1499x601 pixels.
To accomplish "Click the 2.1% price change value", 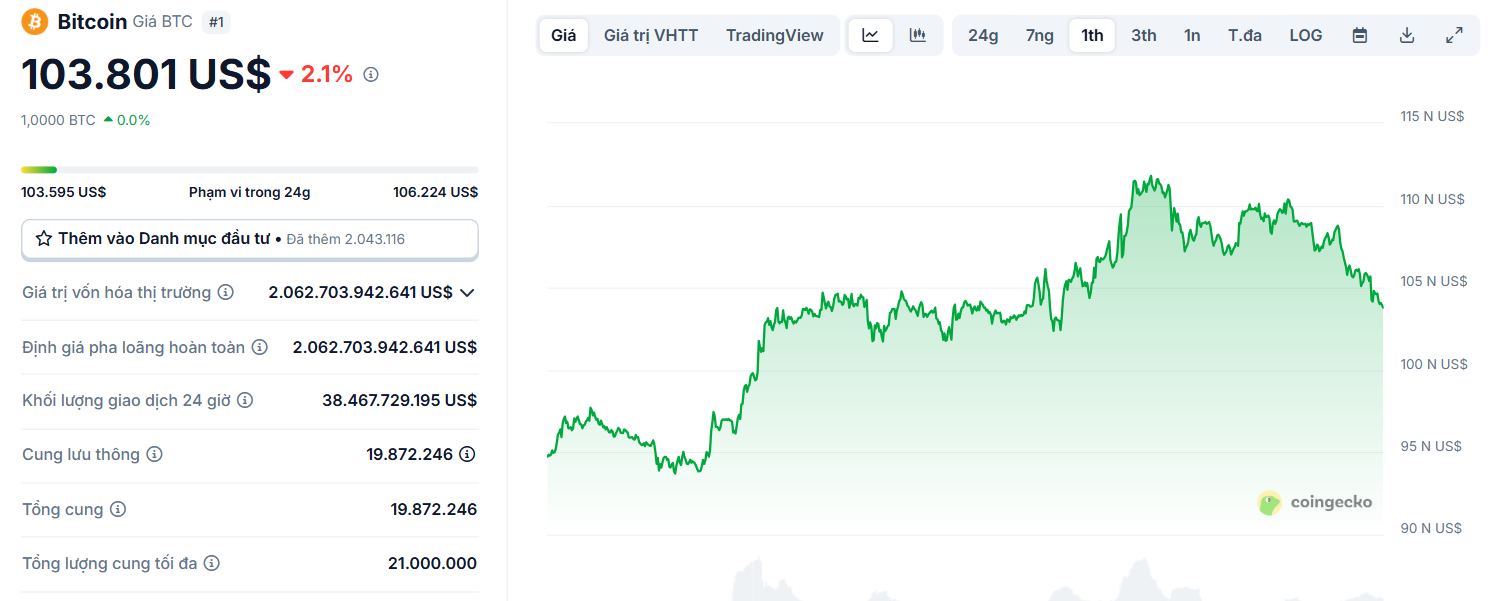I will 327,74.
